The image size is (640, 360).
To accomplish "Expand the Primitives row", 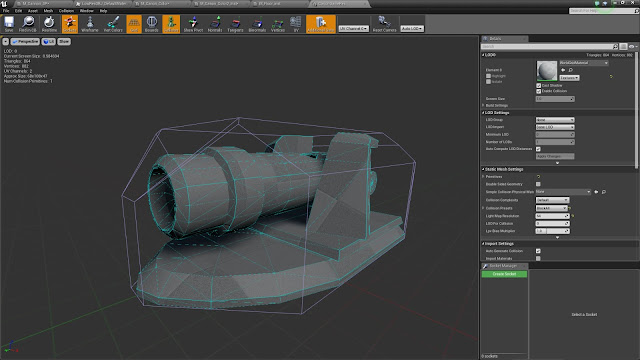I will [484, 177].
